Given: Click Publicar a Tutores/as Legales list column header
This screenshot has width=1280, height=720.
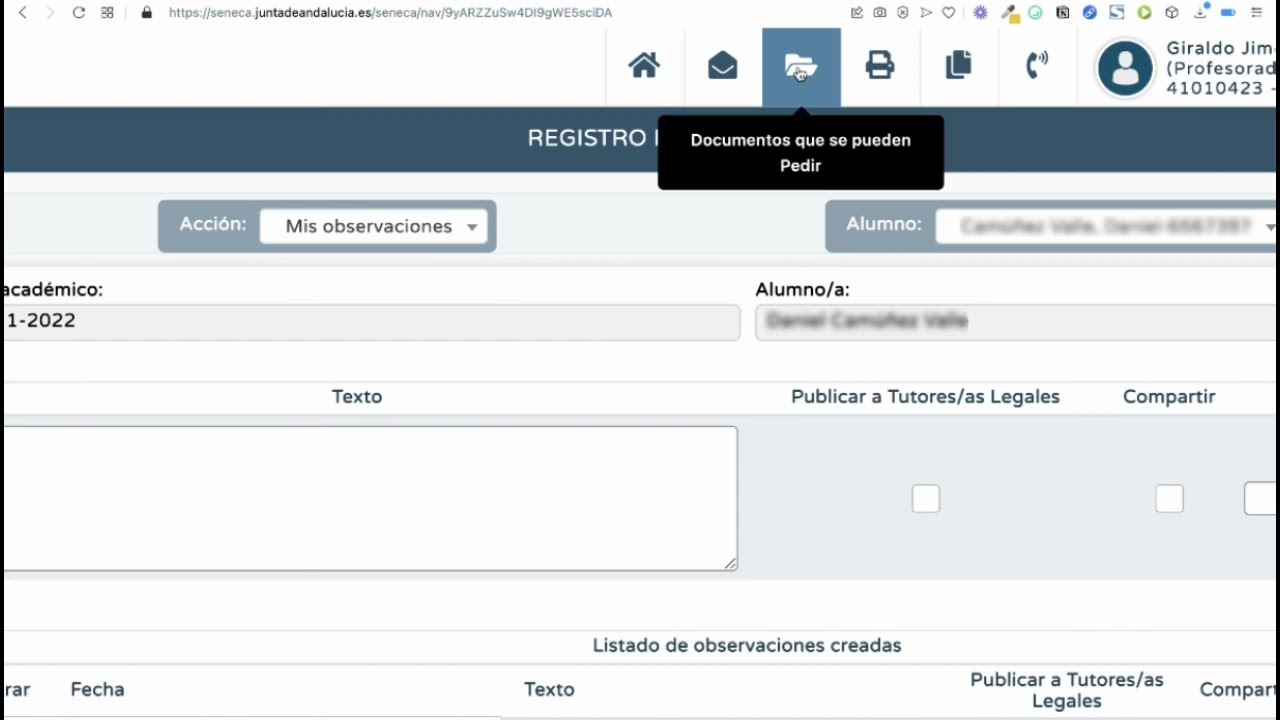Looking at the screenshot, I should (1067, 690).
